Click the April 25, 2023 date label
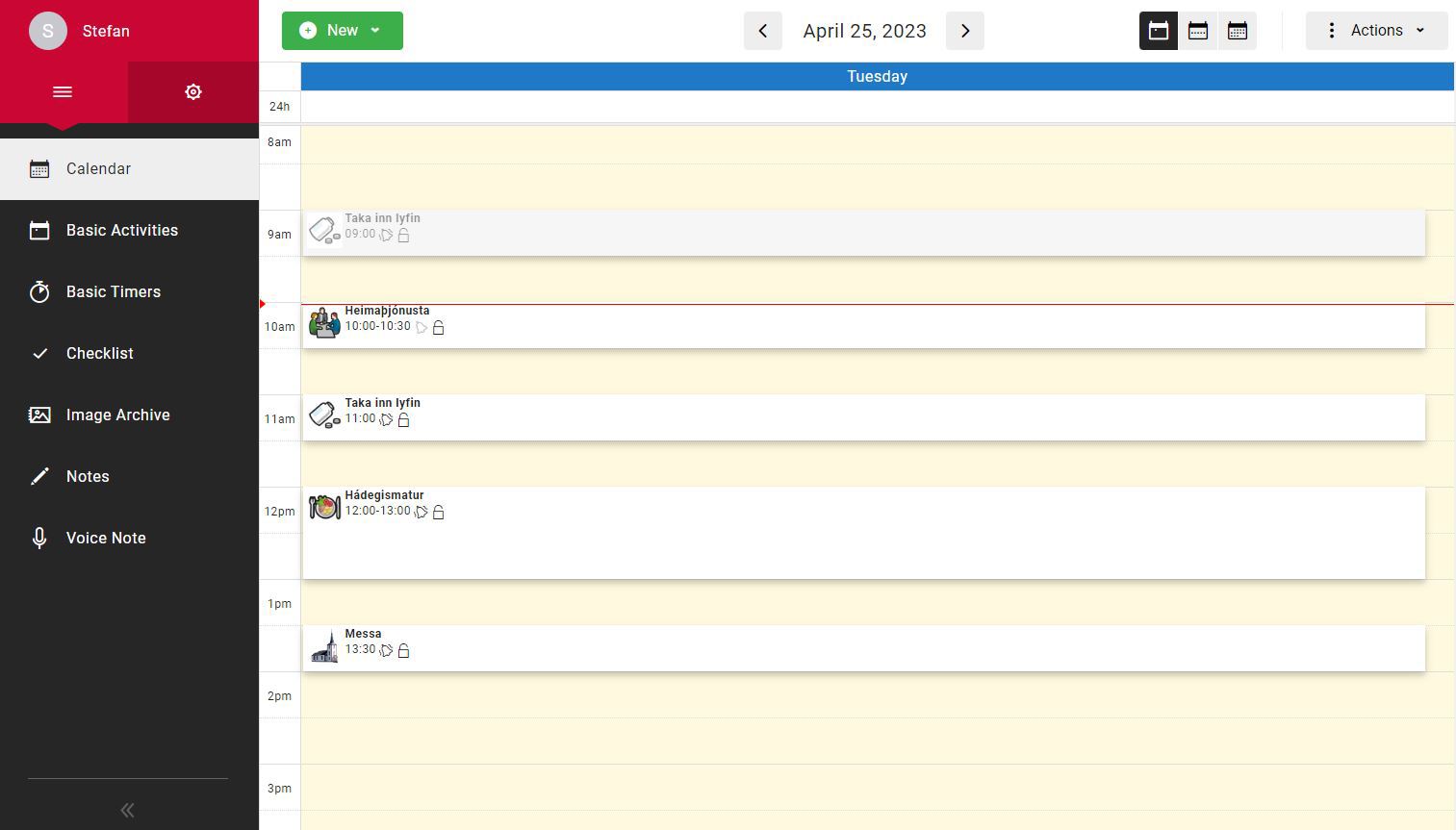1456x830 pixels. pyautogui.click(x=864, y=31)
